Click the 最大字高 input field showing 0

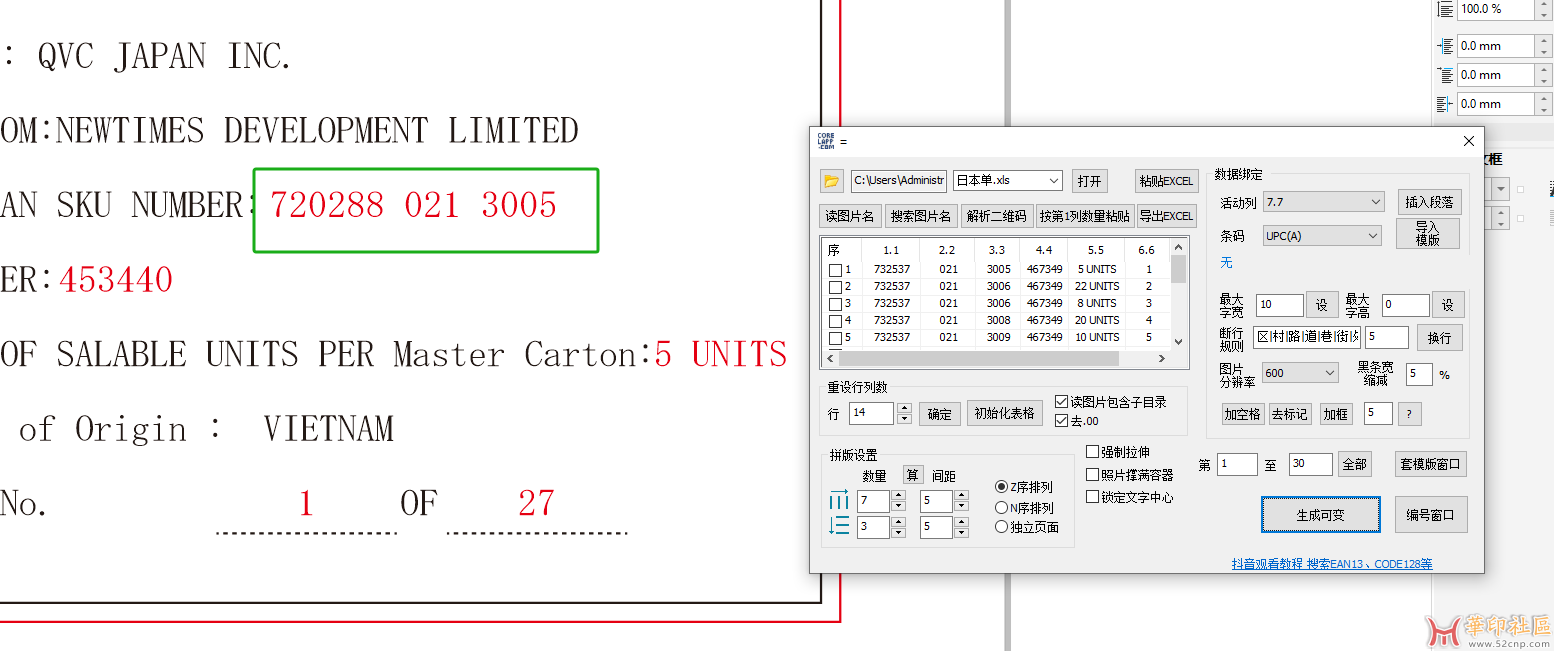(1406, 305)
